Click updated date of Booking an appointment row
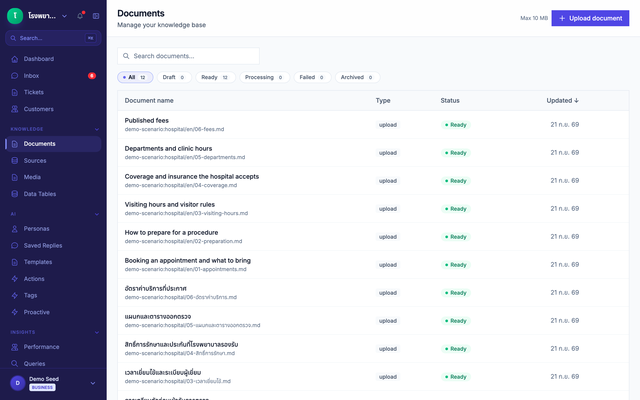This screenshot has width=640, height=400. pos(564,264)
